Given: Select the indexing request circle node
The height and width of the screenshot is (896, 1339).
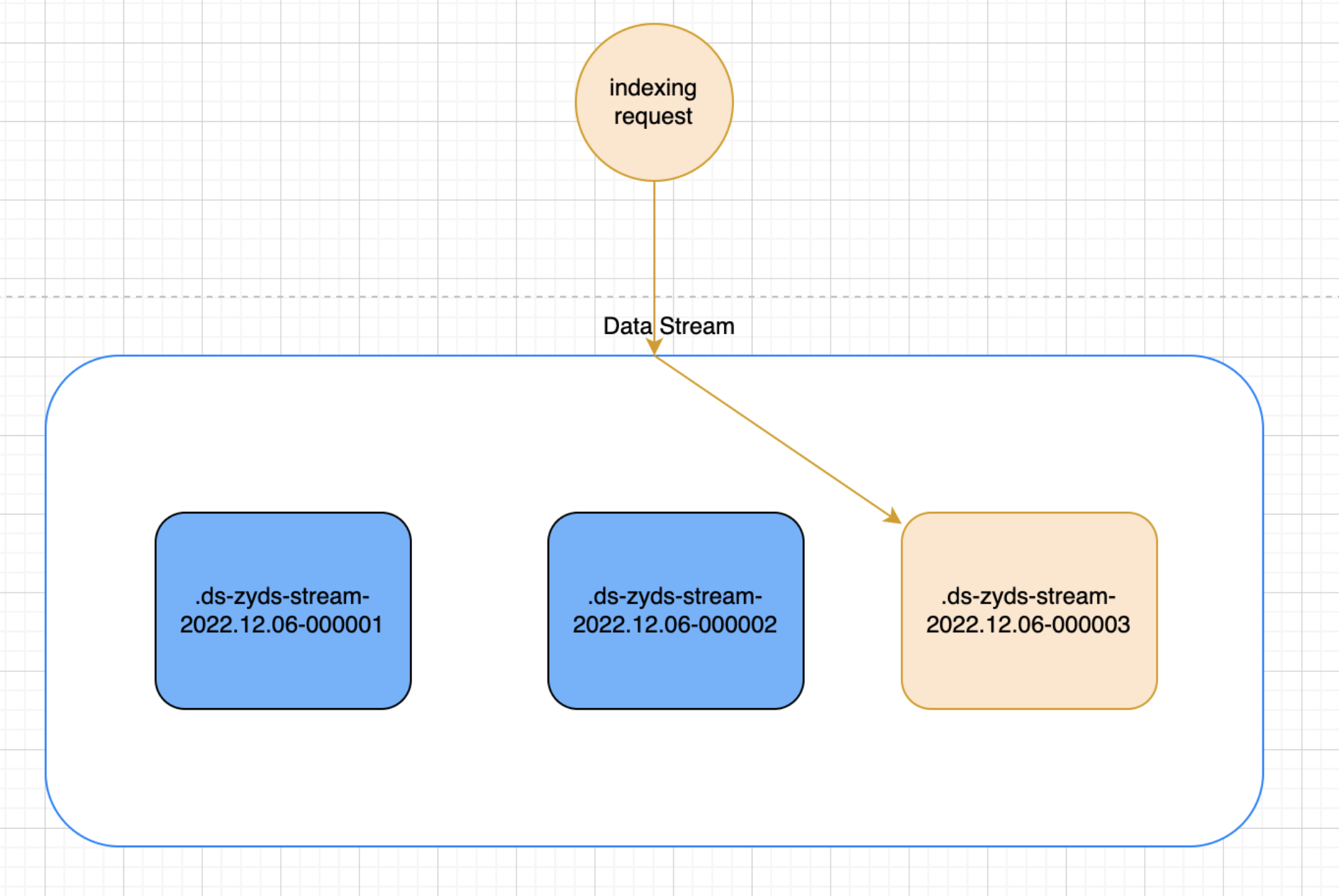Looking at the screenshot, I should (x=654, y=103).
